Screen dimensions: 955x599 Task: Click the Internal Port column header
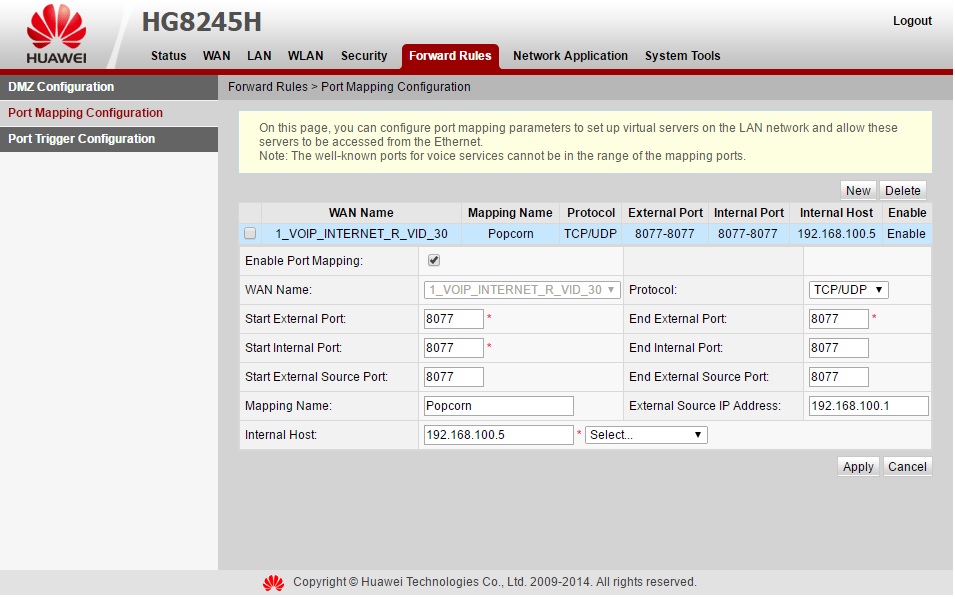[749, 213]
